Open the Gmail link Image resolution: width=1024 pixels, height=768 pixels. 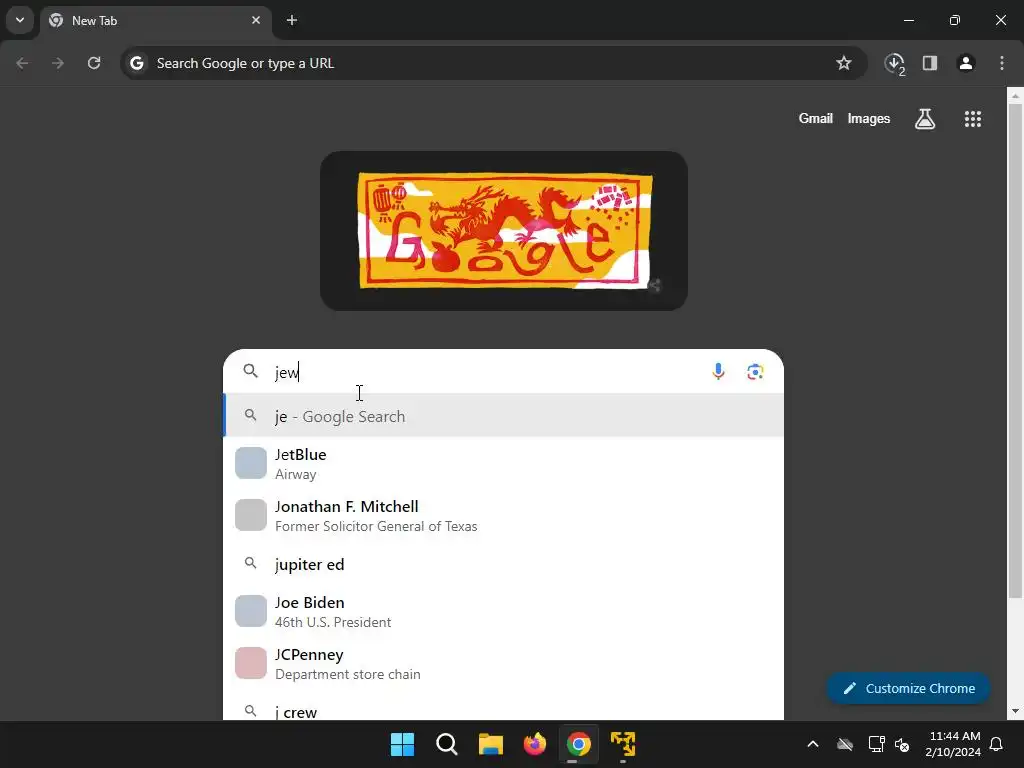[x=816, y=118]
